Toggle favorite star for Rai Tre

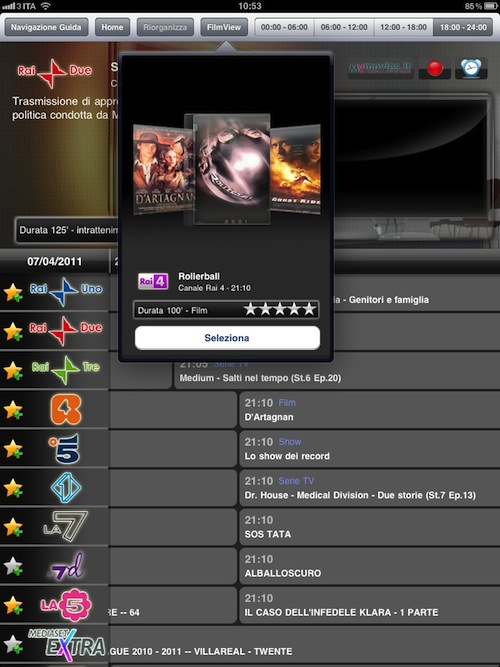pos(13,371)
